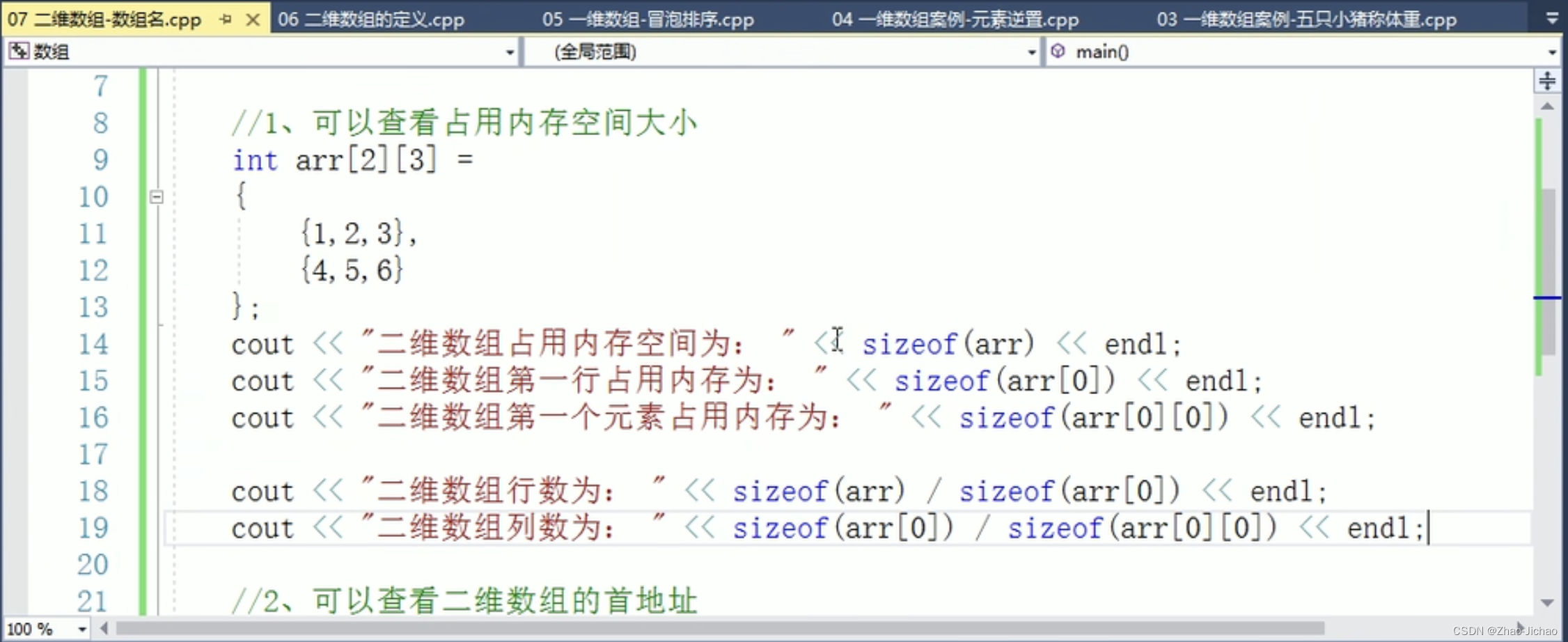
Task: Switch to tab 06 二维数组的定义.cpp
Action: point(370,19)
